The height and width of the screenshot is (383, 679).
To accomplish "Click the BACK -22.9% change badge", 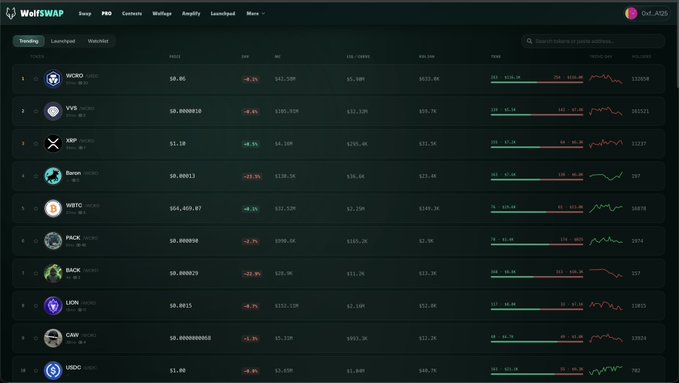I will (252, 274).
